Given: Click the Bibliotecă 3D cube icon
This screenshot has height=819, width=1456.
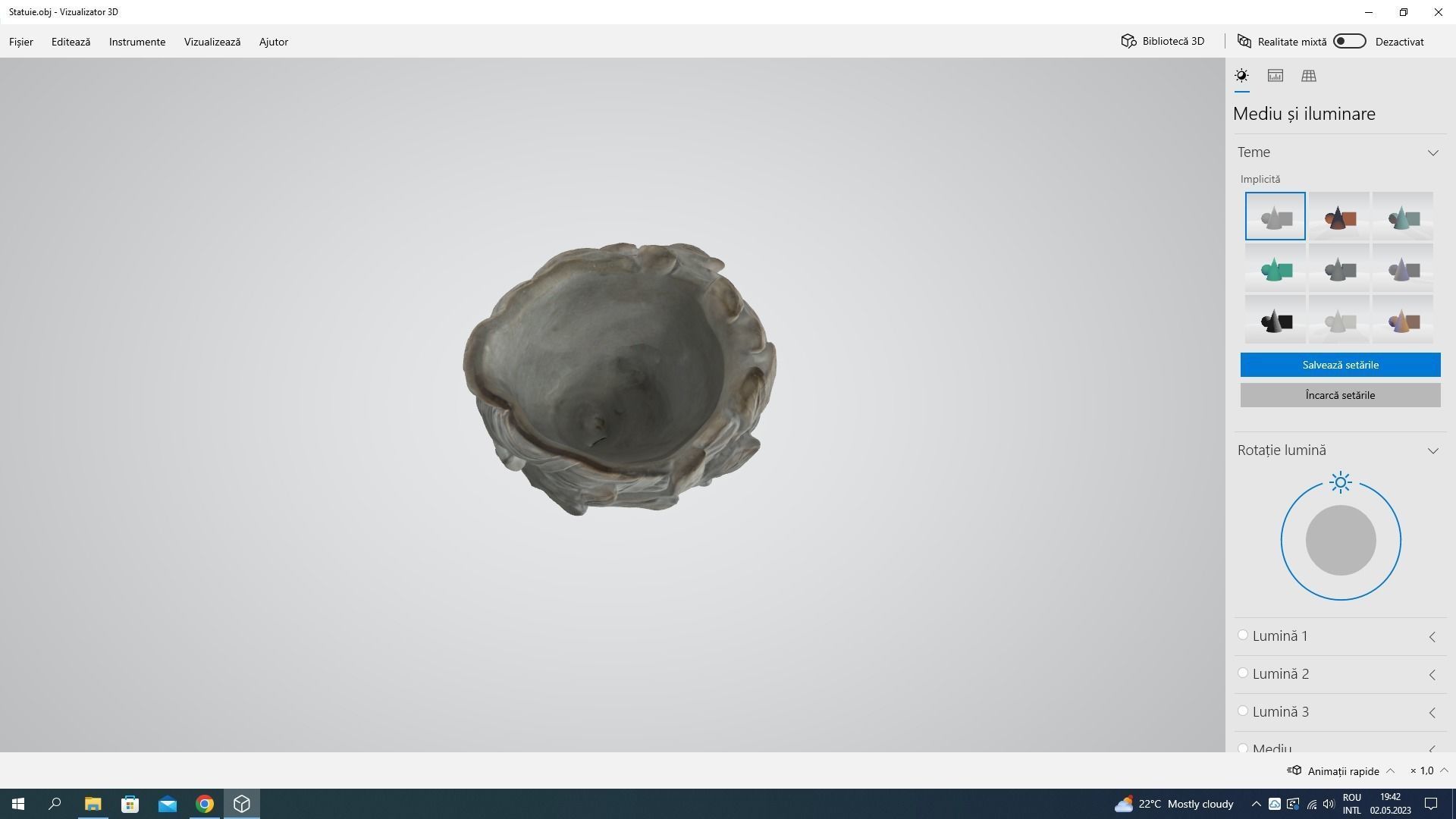Looking at the screenshot, I should pos(1128,41).
